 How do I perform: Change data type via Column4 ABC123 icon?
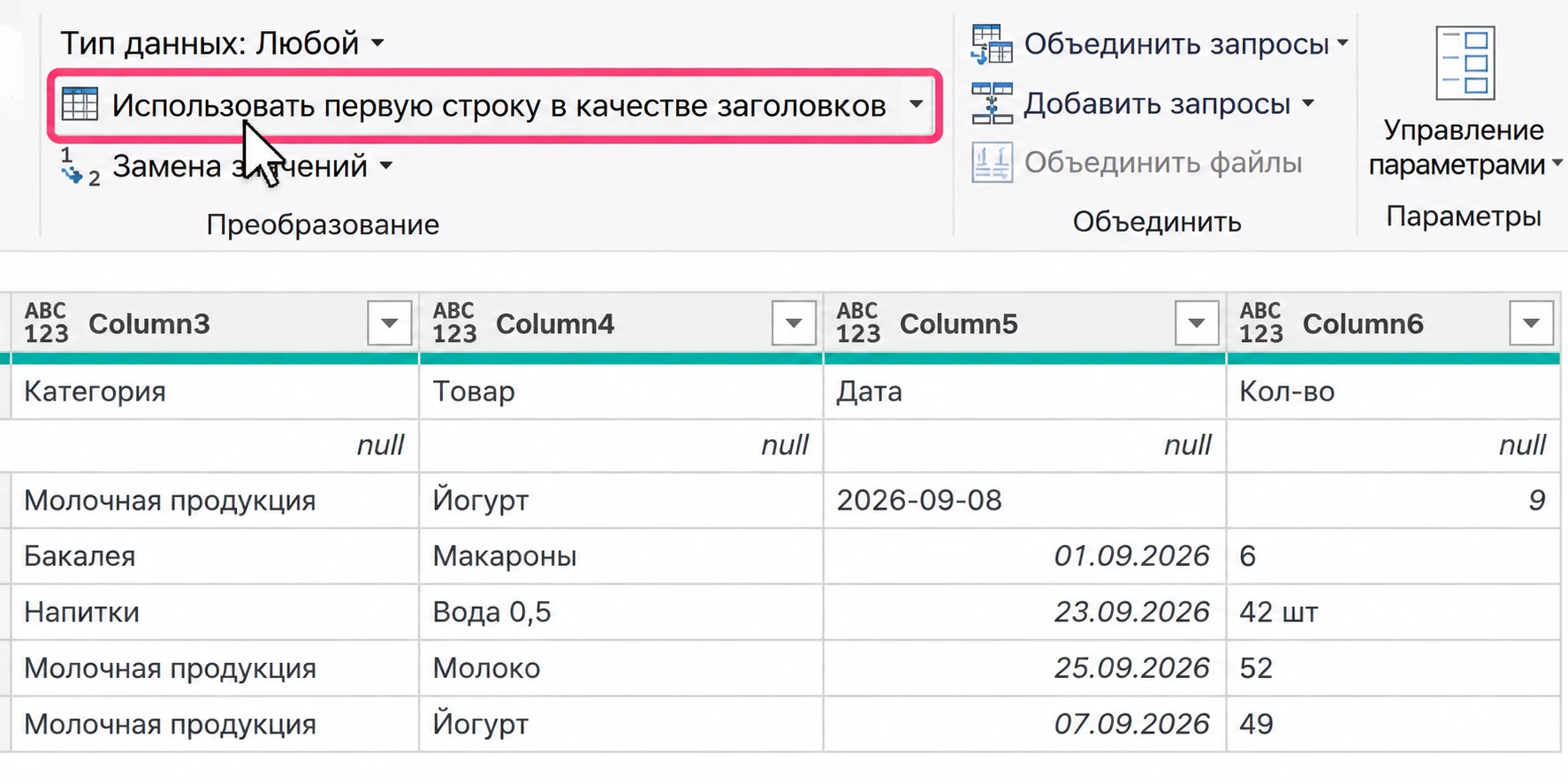pyautogui.click(x=454, y=323)
